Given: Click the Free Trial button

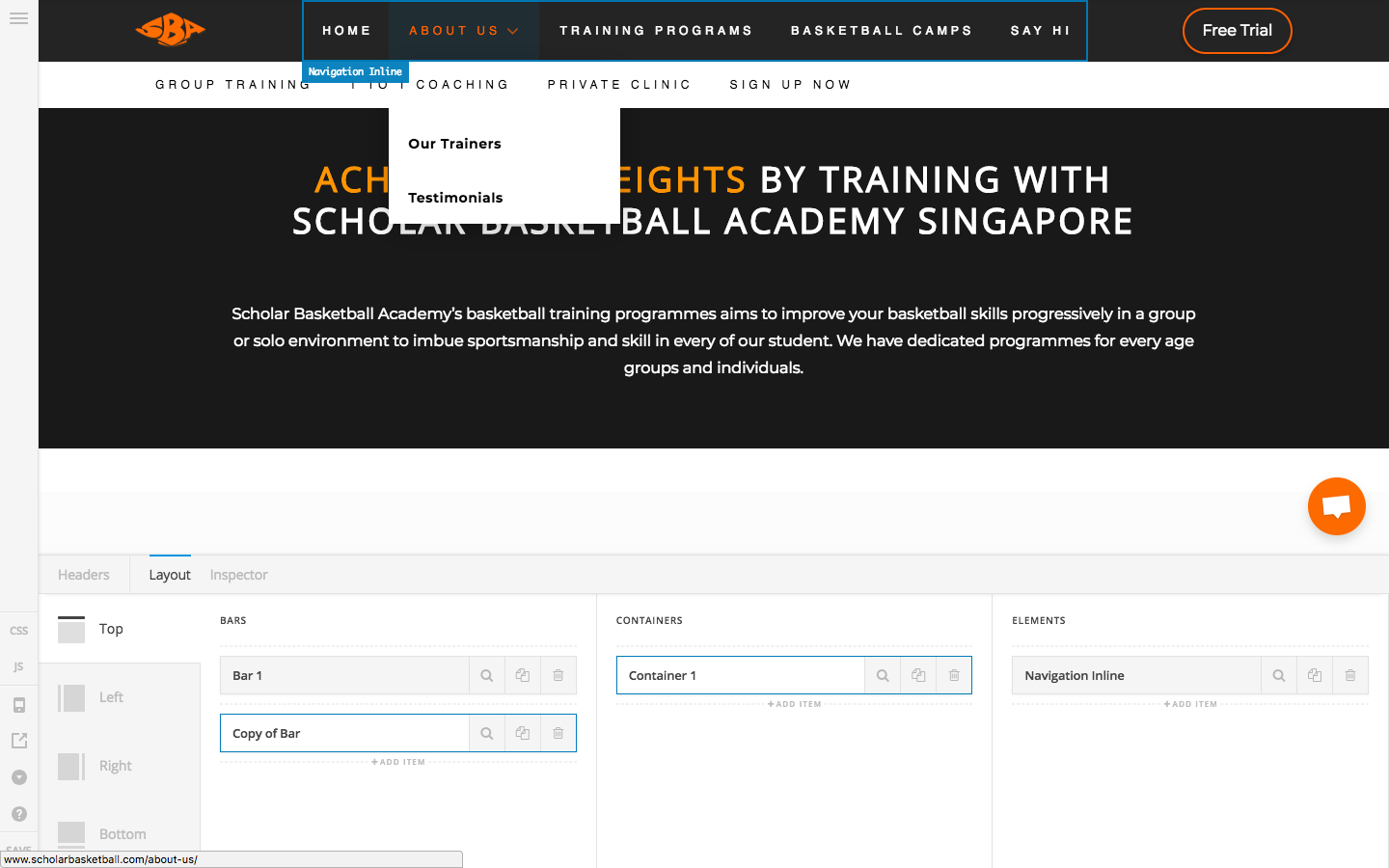Looking at the screenshot, I should click(1237, 31).
